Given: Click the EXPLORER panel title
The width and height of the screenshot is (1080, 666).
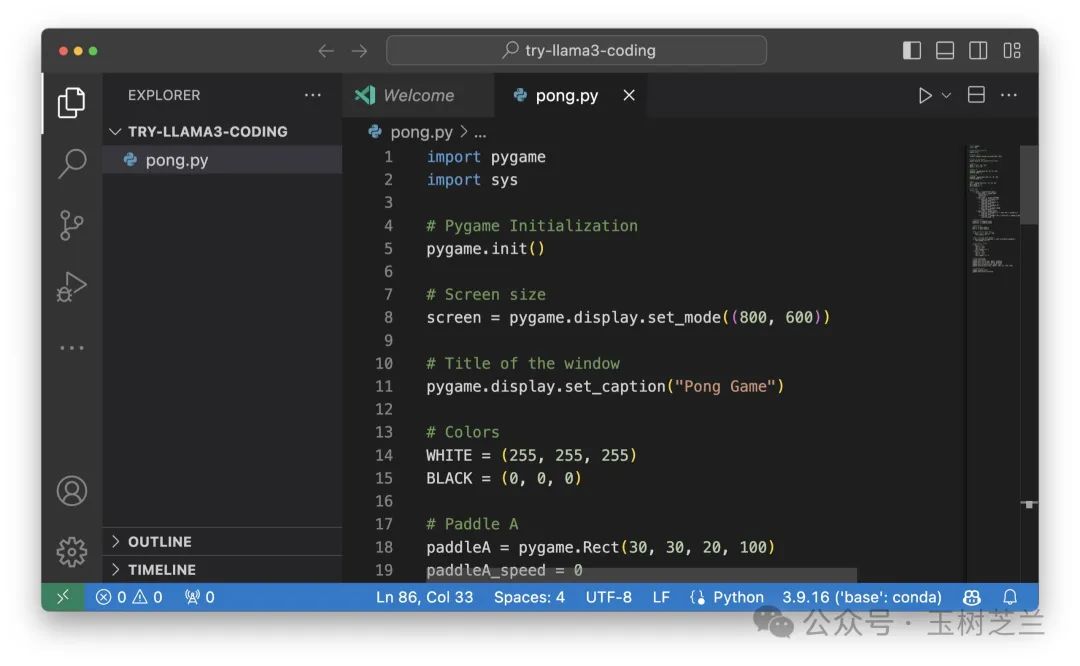Looking at the screenshot, I should 164,95.
